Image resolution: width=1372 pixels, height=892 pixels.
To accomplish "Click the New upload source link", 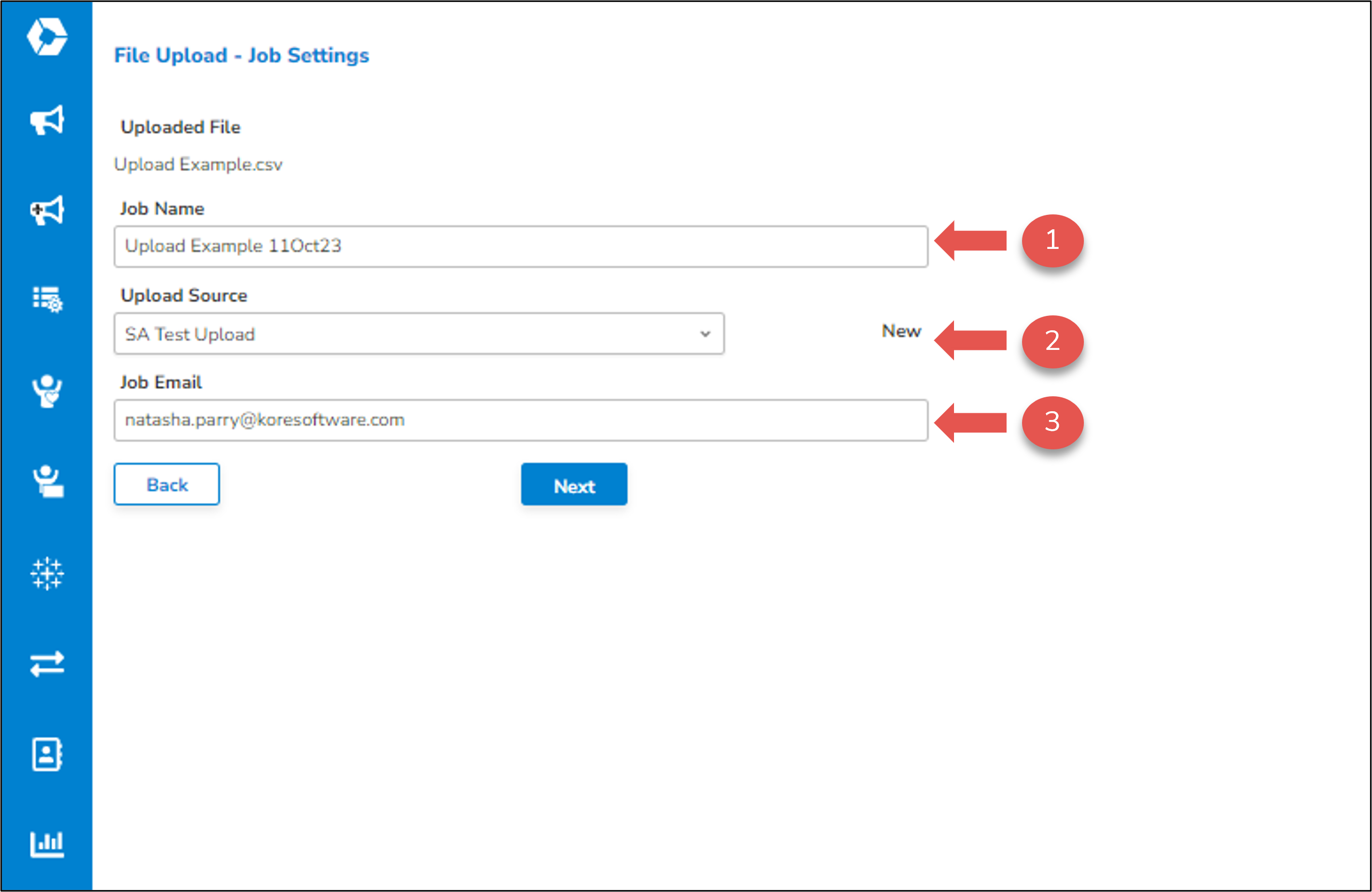I will 901,331.
